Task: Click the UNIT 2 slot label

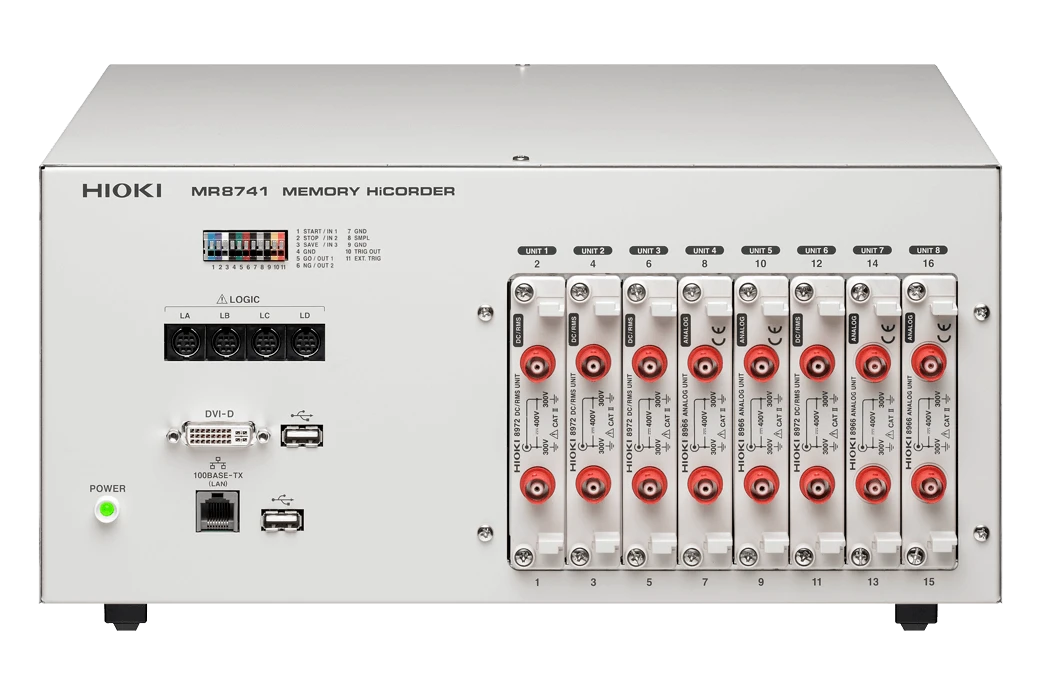Action: click(x=593, y=251)
